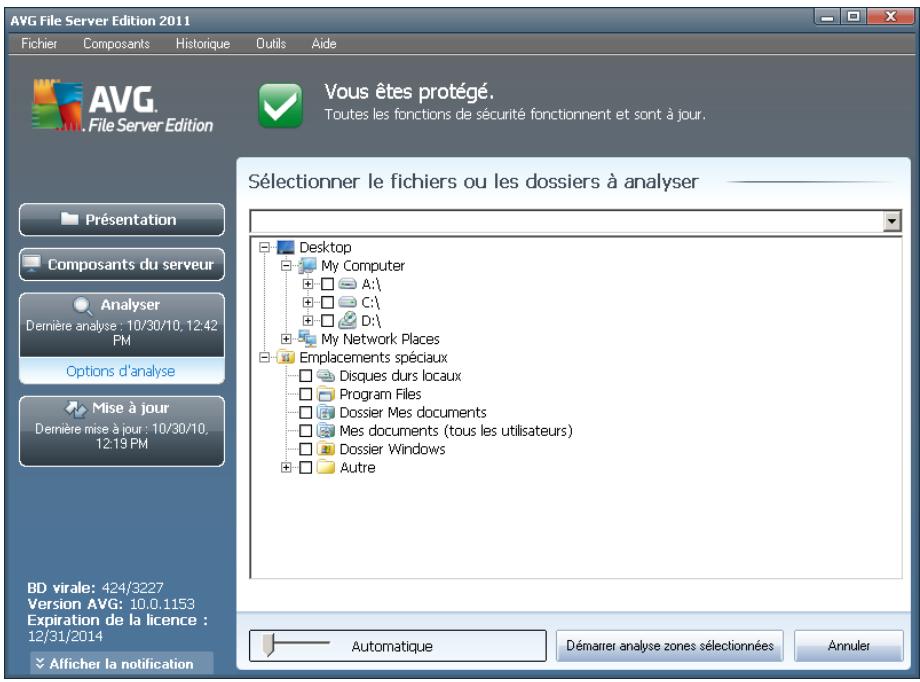Screen dimensions: 920x682
Task: Click the chevron icon beside Afficher la notification
Action: 40,663
